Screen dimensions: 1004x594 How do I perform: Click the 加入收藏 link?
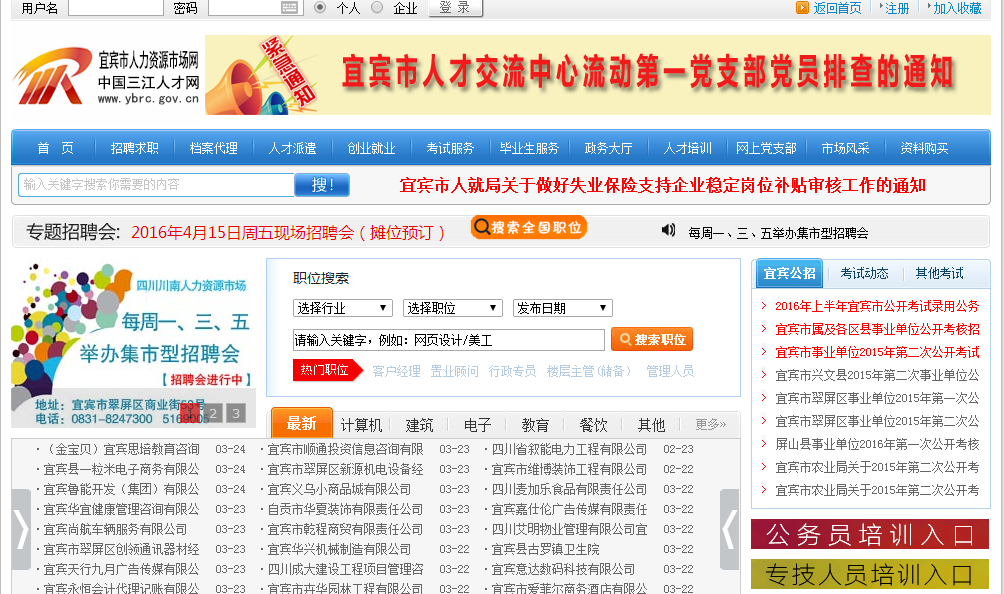(957, 8)
